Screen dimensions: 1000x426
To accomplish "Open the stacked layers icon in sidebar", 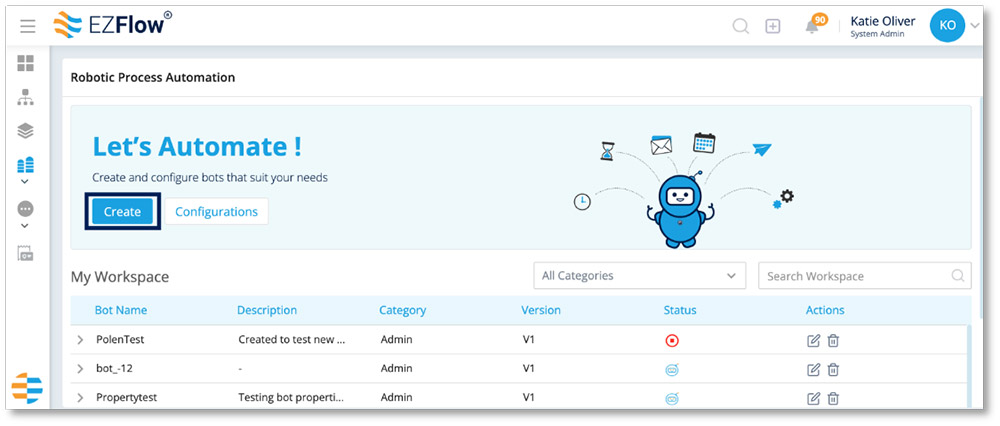I will 26,131.
